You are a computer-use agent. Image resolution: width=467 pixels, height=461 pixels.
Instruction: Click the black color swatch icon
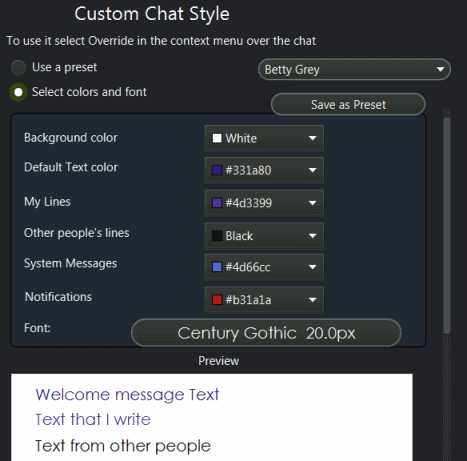pos(217,236)
